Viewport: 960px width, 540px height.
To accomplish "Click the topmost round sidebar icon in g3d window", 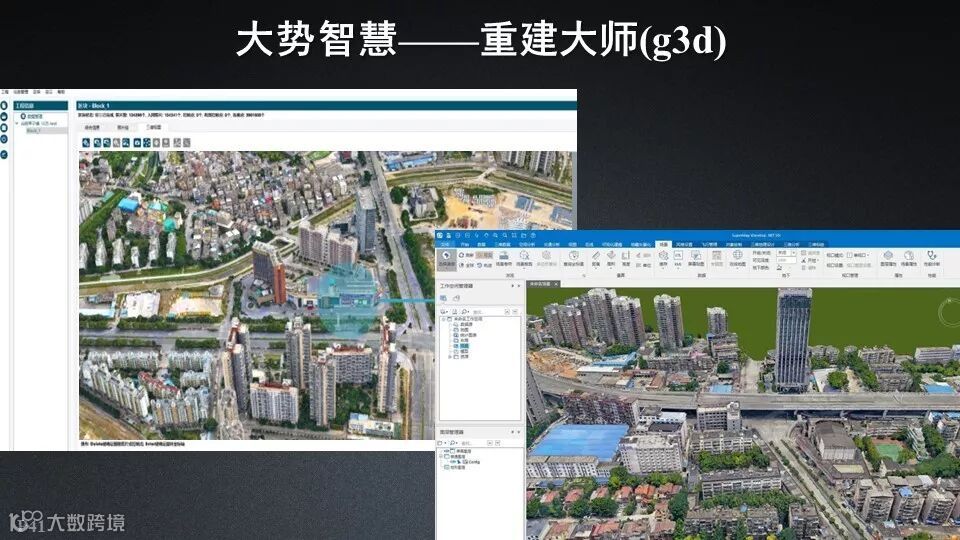I will [x=4, y=105].
